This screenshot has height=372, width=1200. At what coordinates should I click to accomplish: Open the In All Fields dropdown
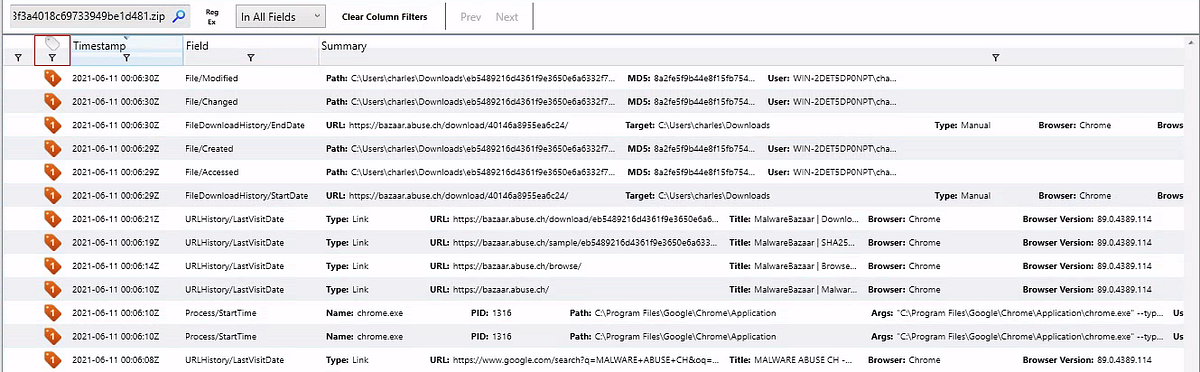[x=281, y=17]
